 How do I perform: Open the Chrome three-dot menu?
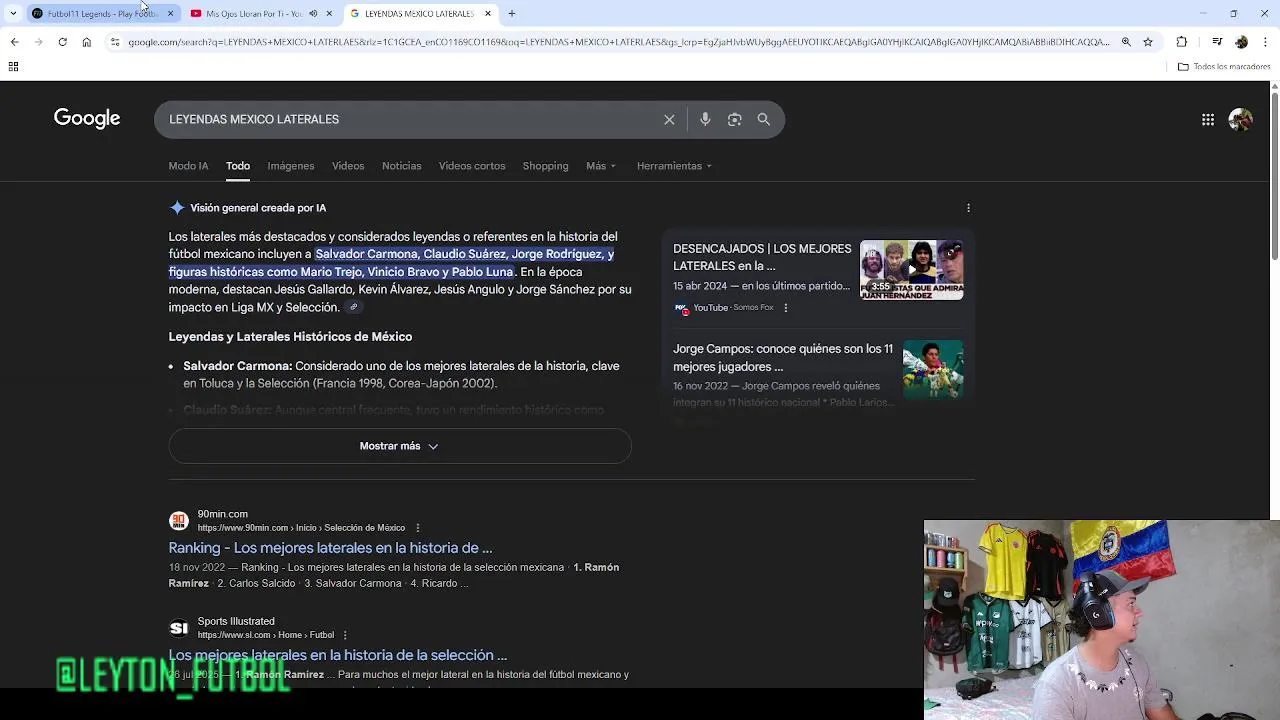(x=1265, y=42)
